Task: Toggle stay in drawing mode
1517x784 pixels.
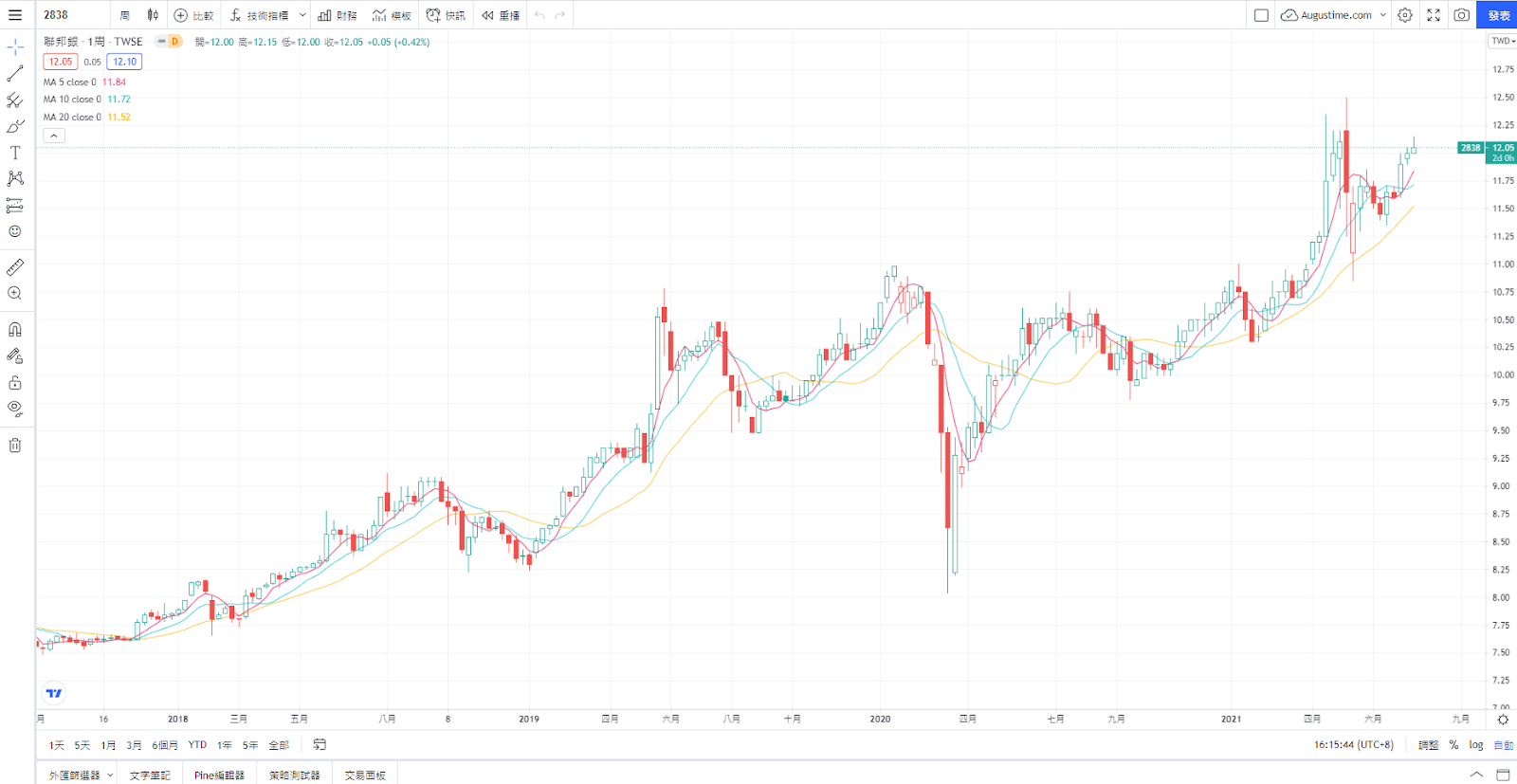Action: (x=15, y=356)
